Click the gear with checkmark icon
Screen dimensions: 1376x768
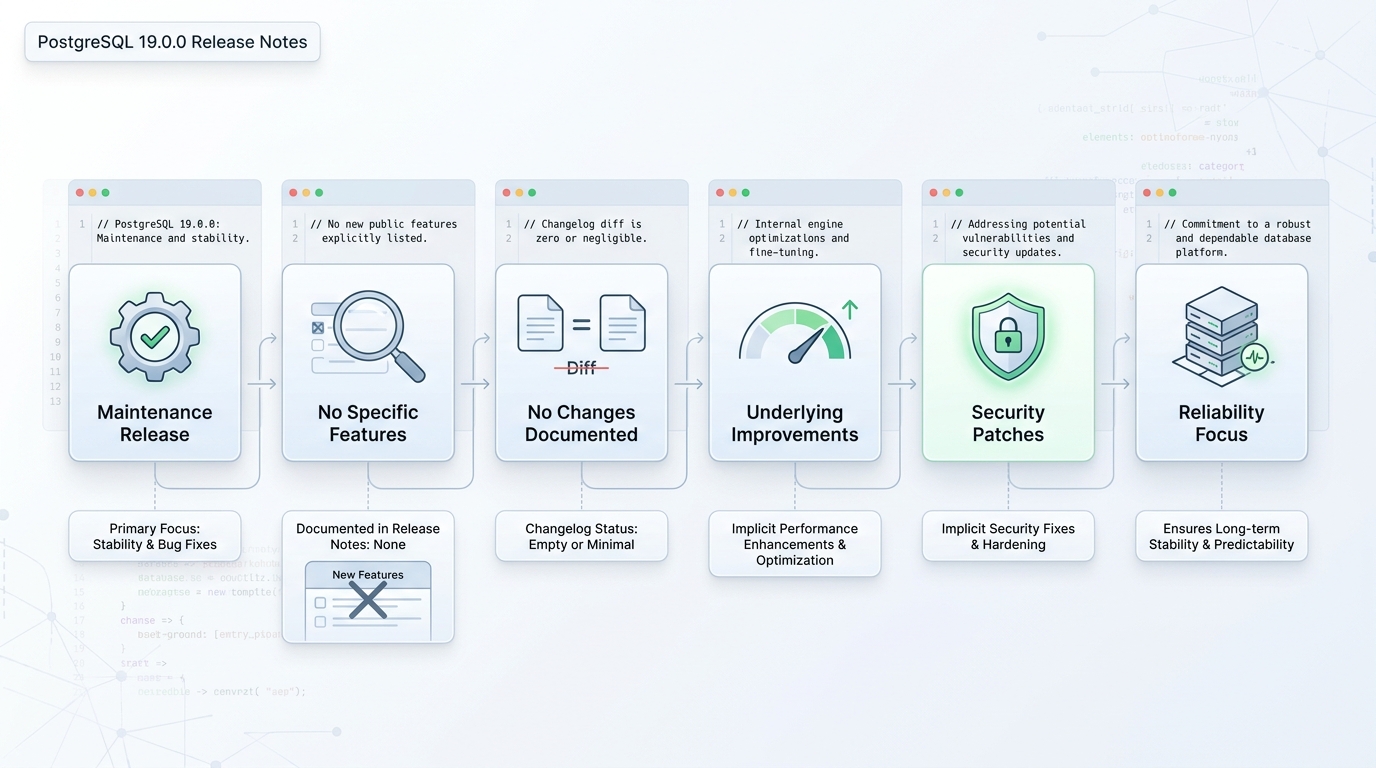pyautogui.click(x=155, y=337)
